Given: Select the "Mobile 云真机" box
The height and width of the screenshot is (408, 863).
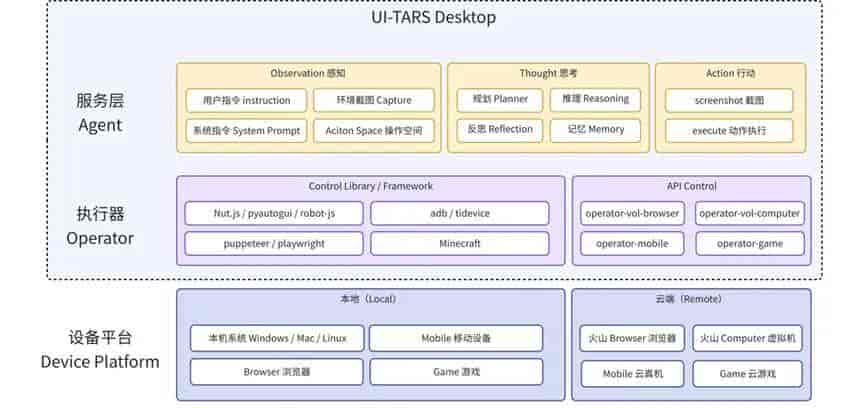Looking at the screenshot, I should 632,374.
